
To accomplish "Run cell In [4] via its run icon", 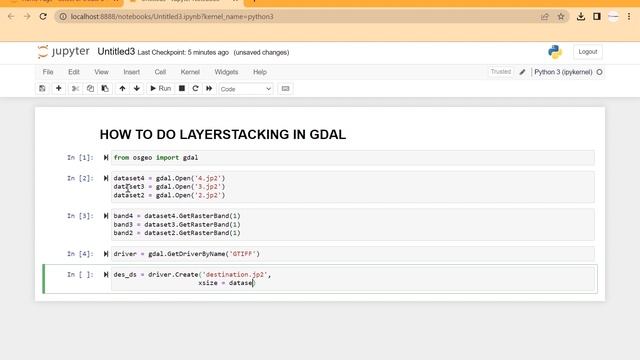I will point(106,254).
